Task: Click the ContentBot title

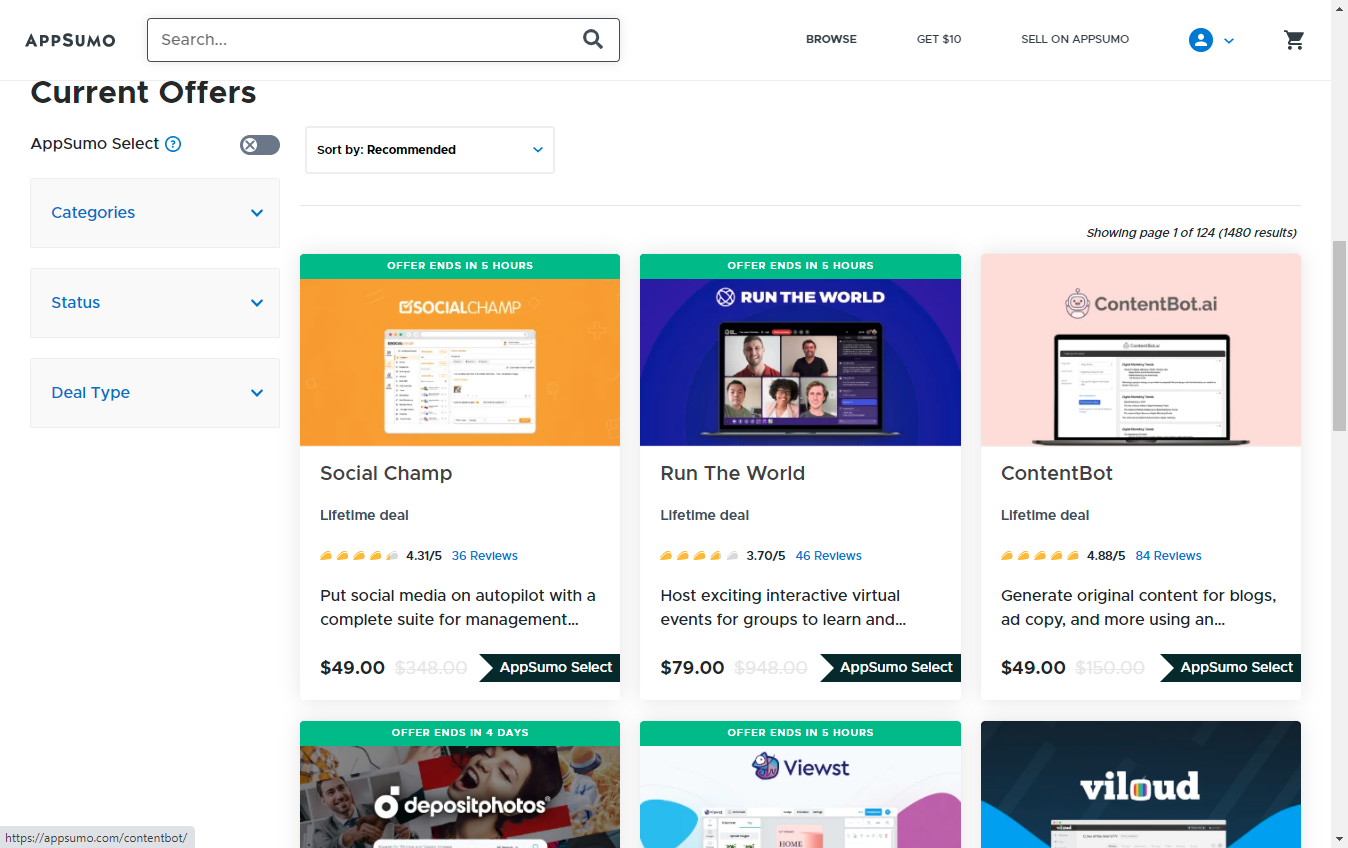Action: 1057,474
